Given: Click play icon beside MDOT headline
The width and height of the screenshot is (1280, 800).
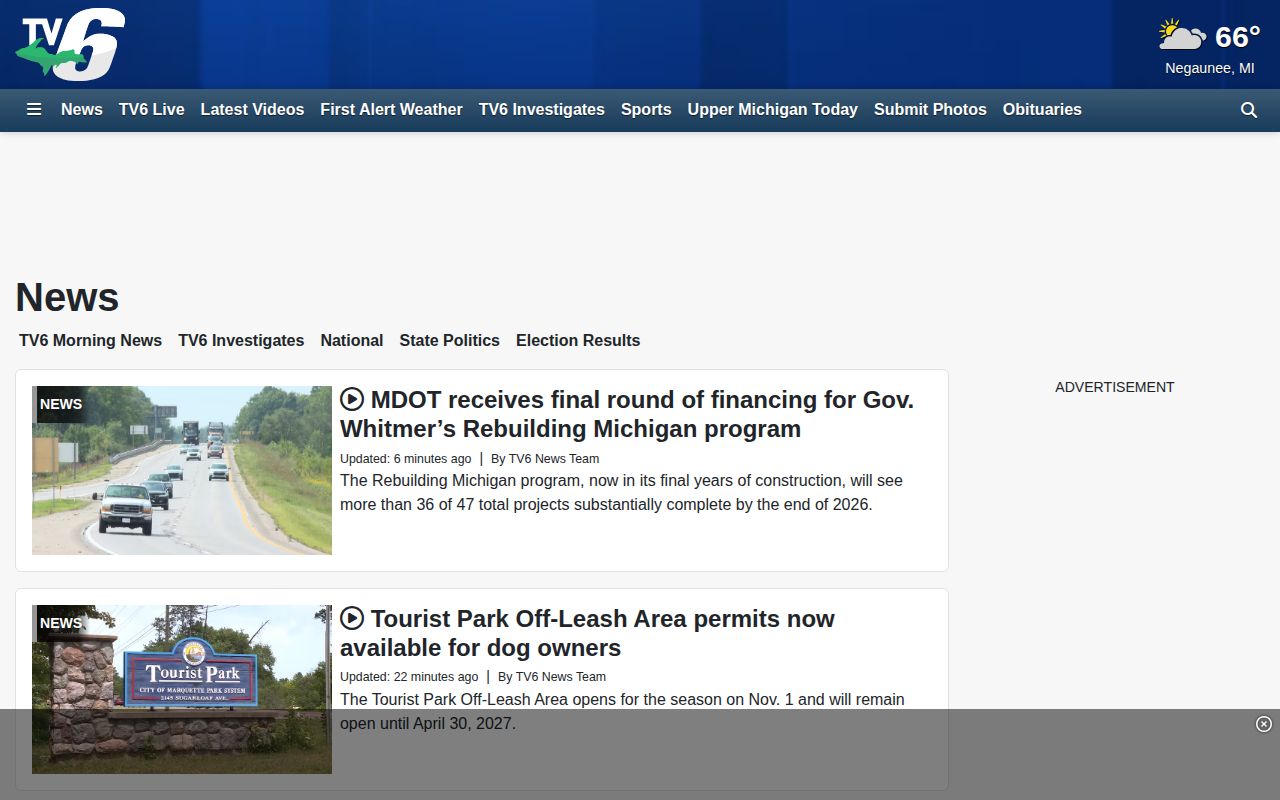Looking at the screenshot, I should pos(352,400).
